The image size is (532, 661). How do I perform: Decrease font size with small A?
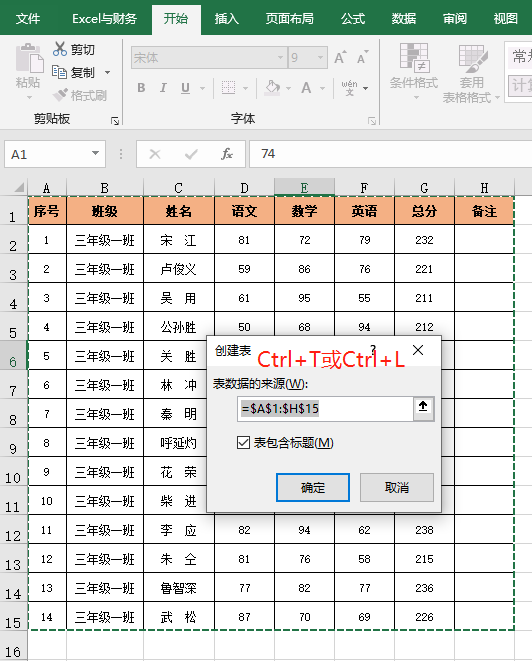[x=362, y=57]
